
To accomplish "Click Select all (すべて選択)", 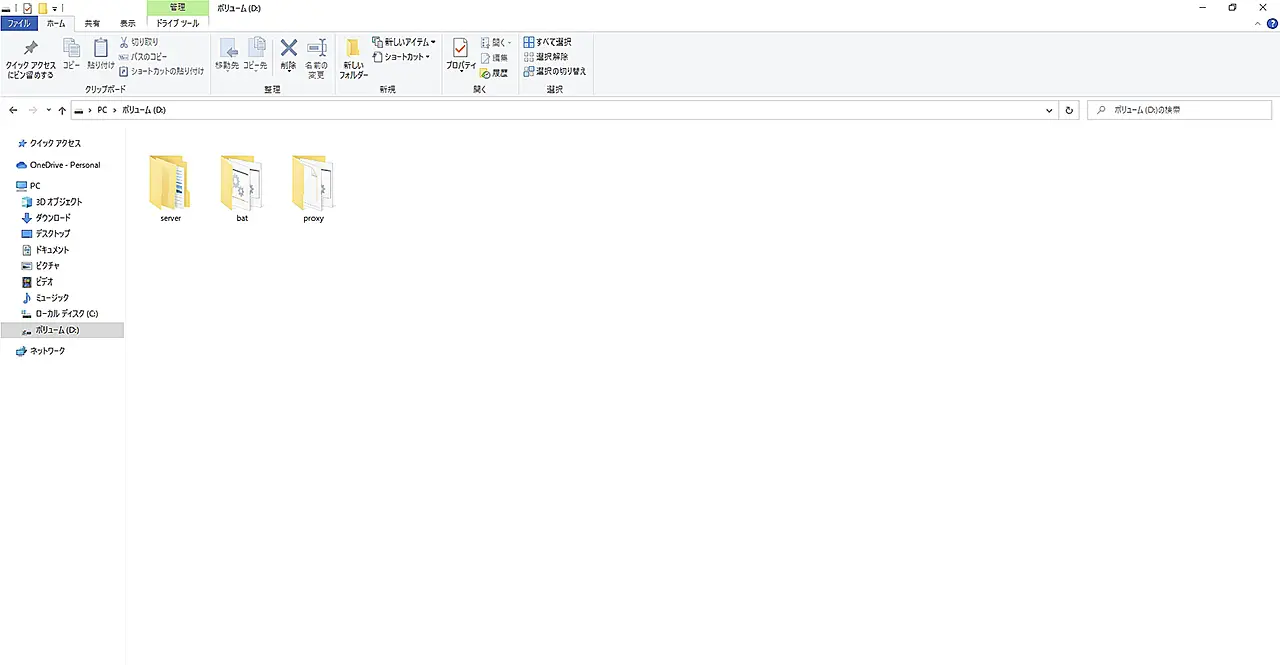I will coord(548,42).
